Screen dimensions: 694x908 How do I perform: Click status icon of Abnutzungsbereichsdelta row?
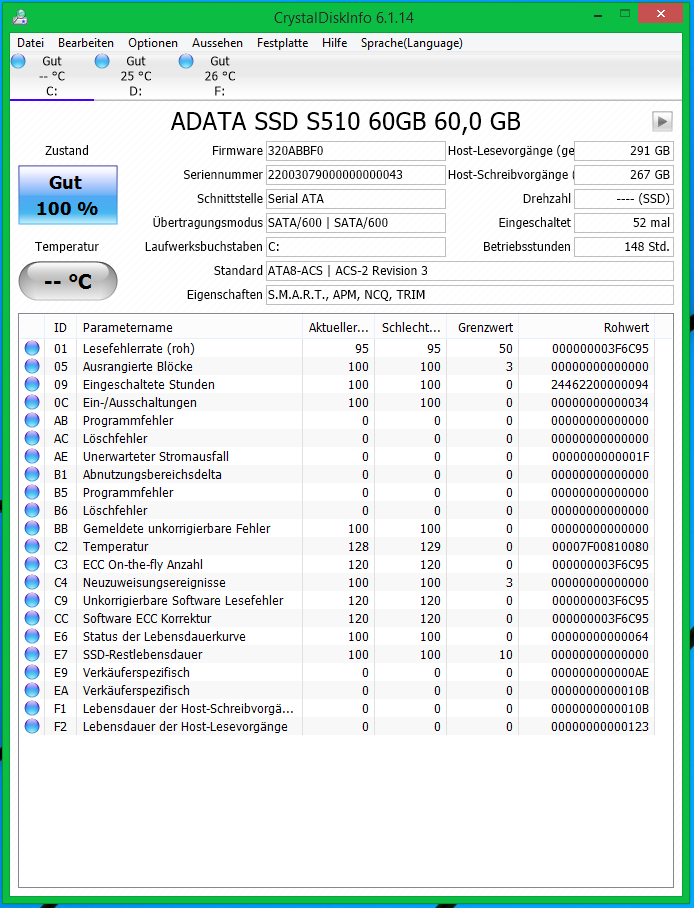point(32,474)
